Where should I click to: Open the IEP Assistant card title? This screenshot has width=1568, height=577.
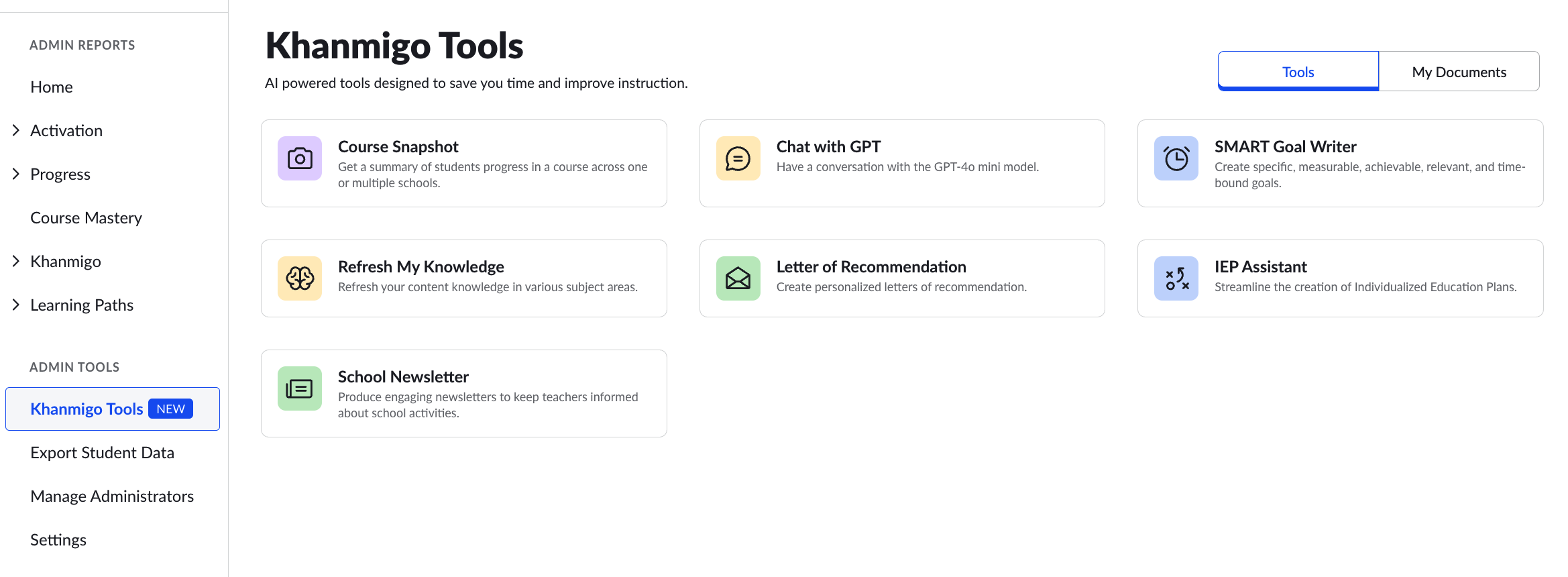[x=1260, y=266]
